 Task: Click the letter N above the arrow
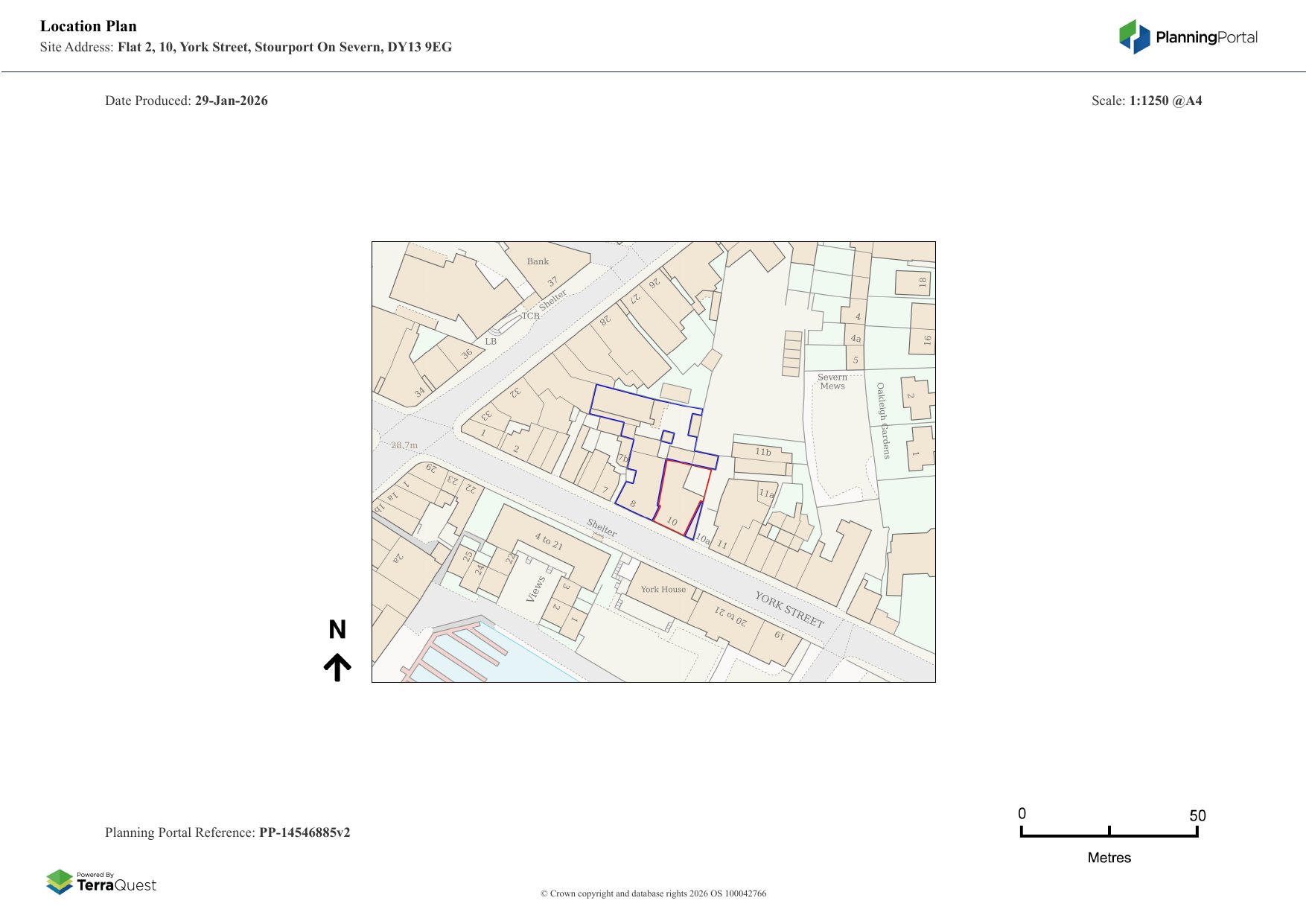pos(337,630)
